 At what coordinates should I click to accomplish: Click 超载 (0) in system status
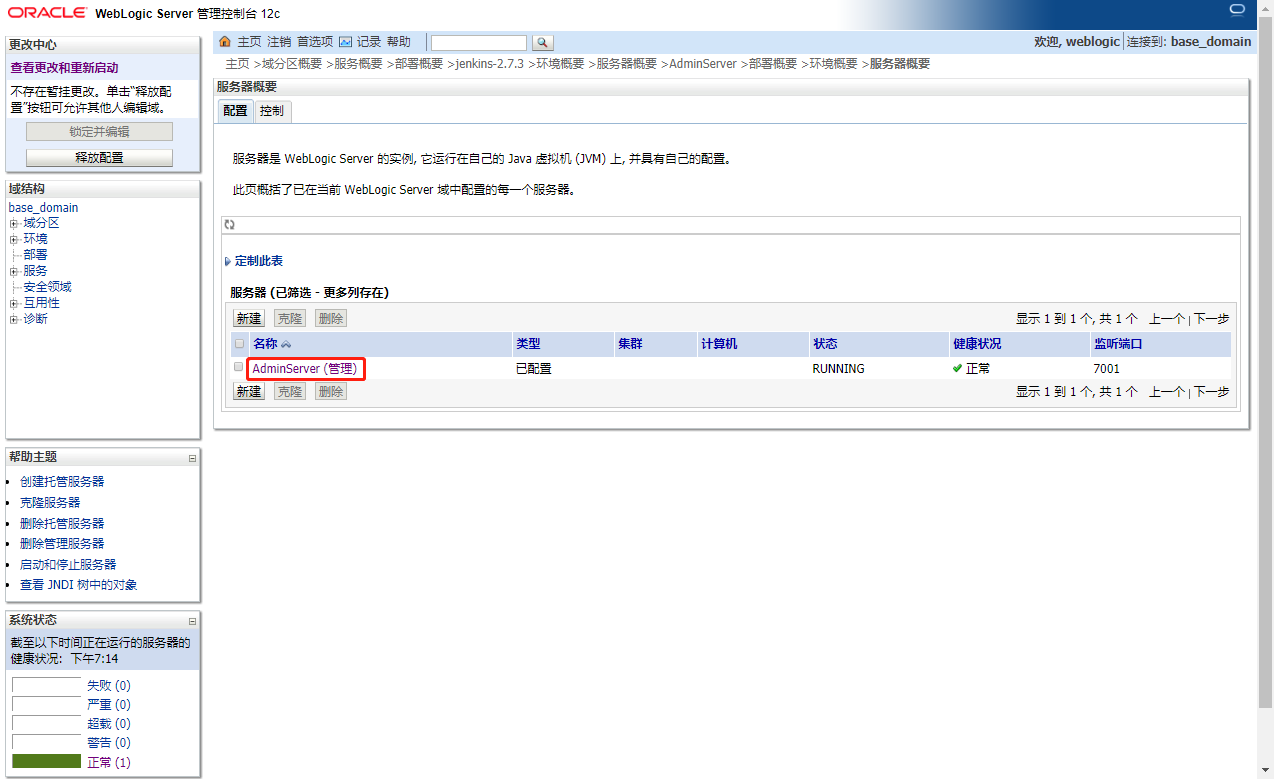tap(109, 724)
